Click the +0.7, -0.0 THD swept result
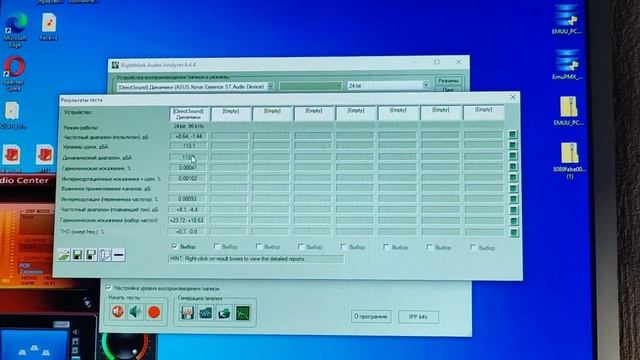The height and width of the screenshot is (360, 640). (x=187, y=232)
